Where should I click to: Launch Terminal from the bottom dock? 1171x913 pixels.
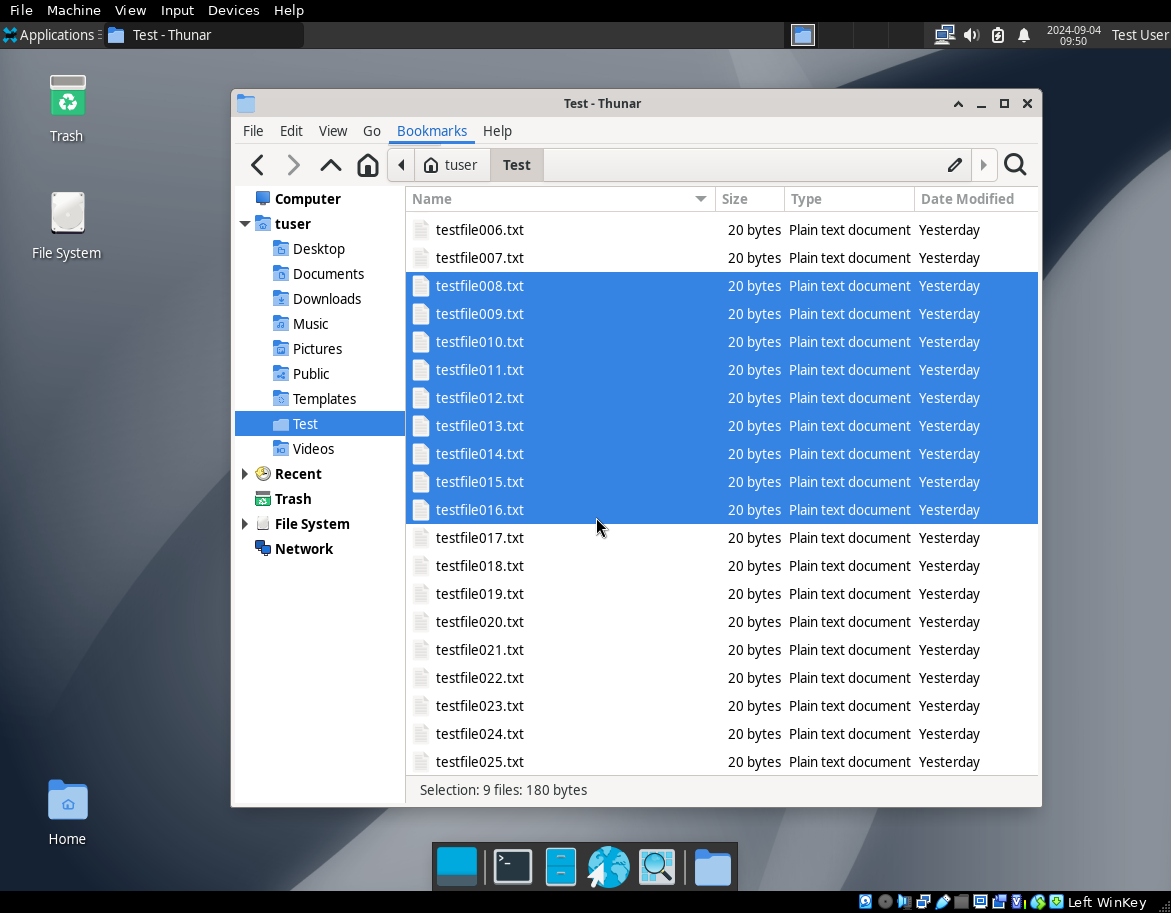(513, 867)
